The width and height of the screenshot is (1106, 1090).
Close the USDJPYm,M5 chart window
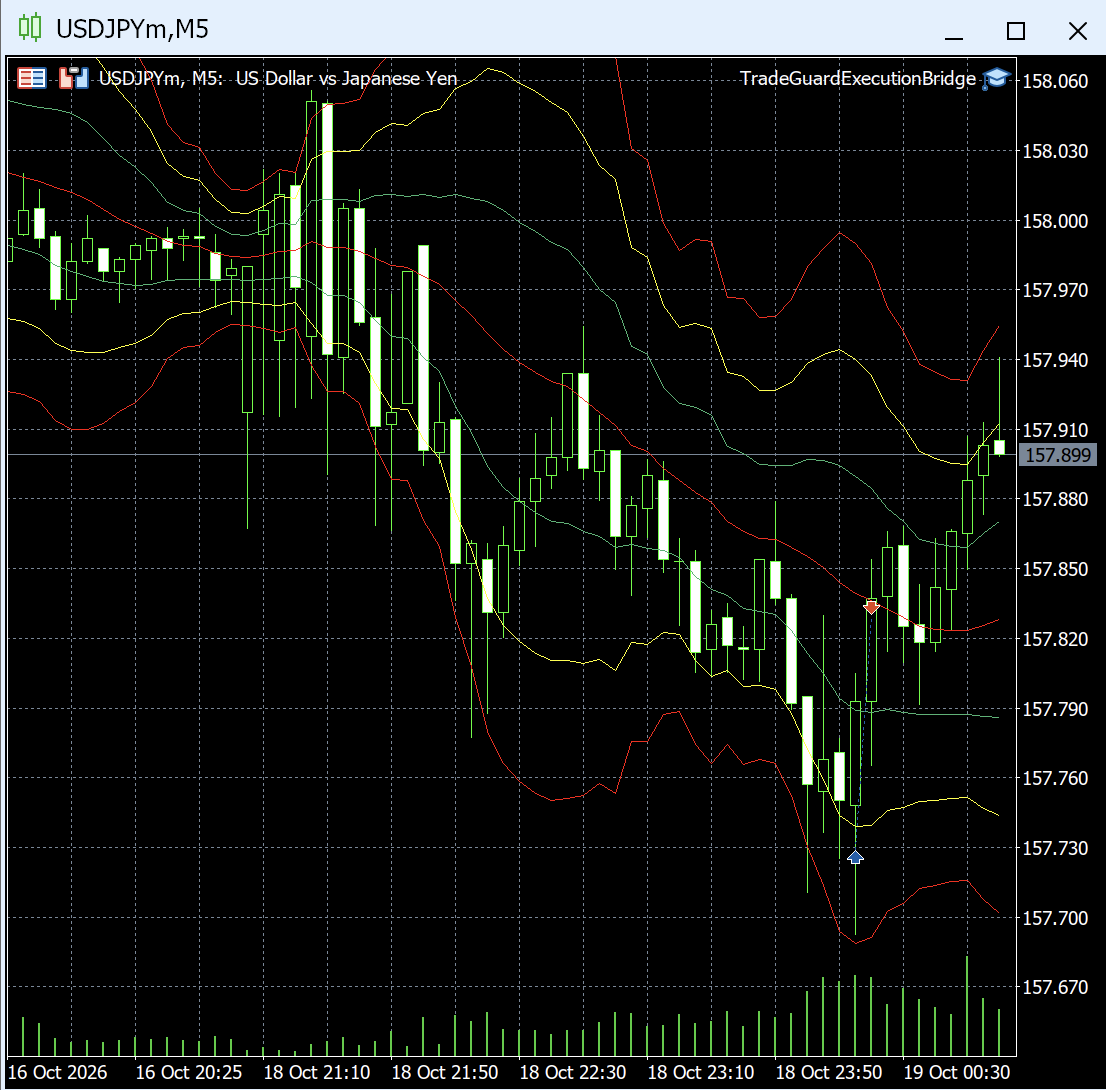[1077, 31]
